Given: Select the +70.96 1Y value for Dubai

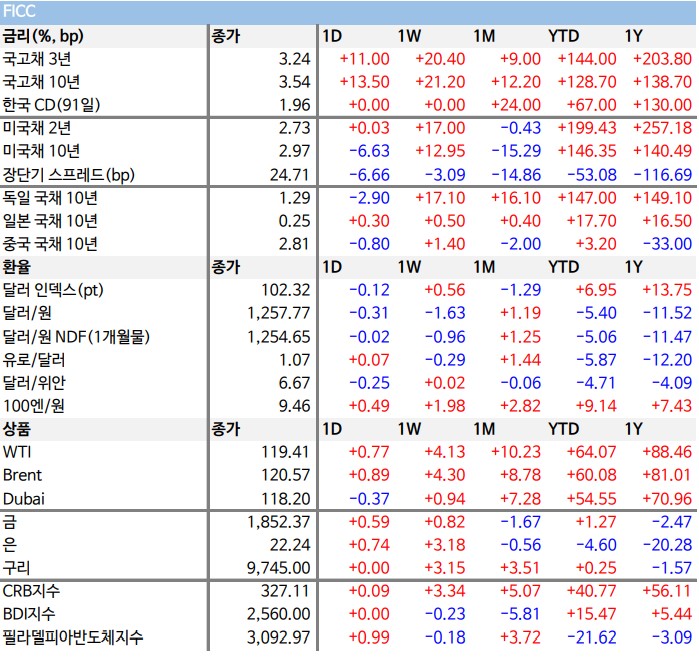Looking at the screenshot, I should 667,499.
